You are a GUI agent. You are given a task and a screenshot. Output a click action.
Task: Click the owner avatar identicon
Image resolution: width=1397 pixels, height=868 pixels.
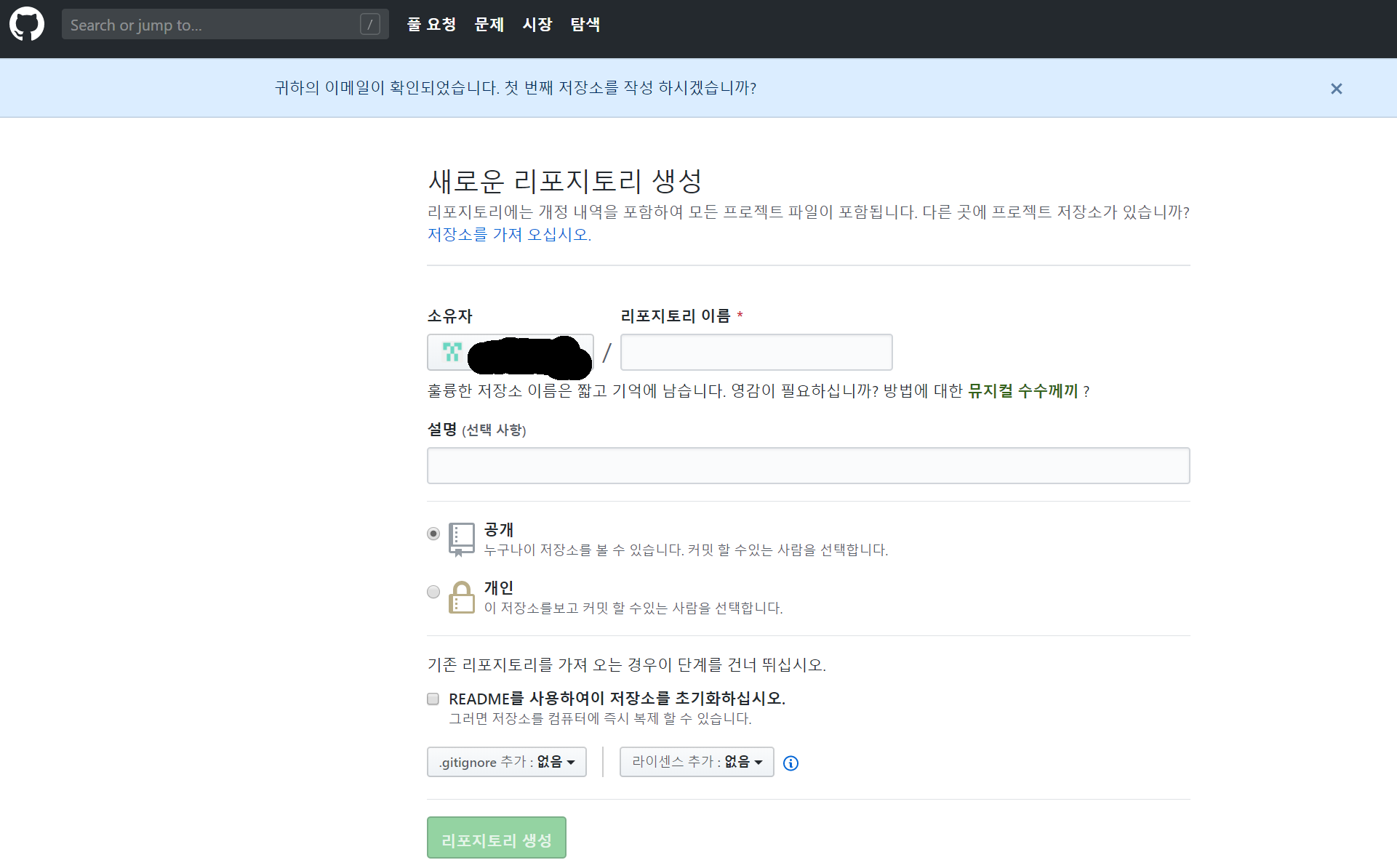tap(452, 353)
